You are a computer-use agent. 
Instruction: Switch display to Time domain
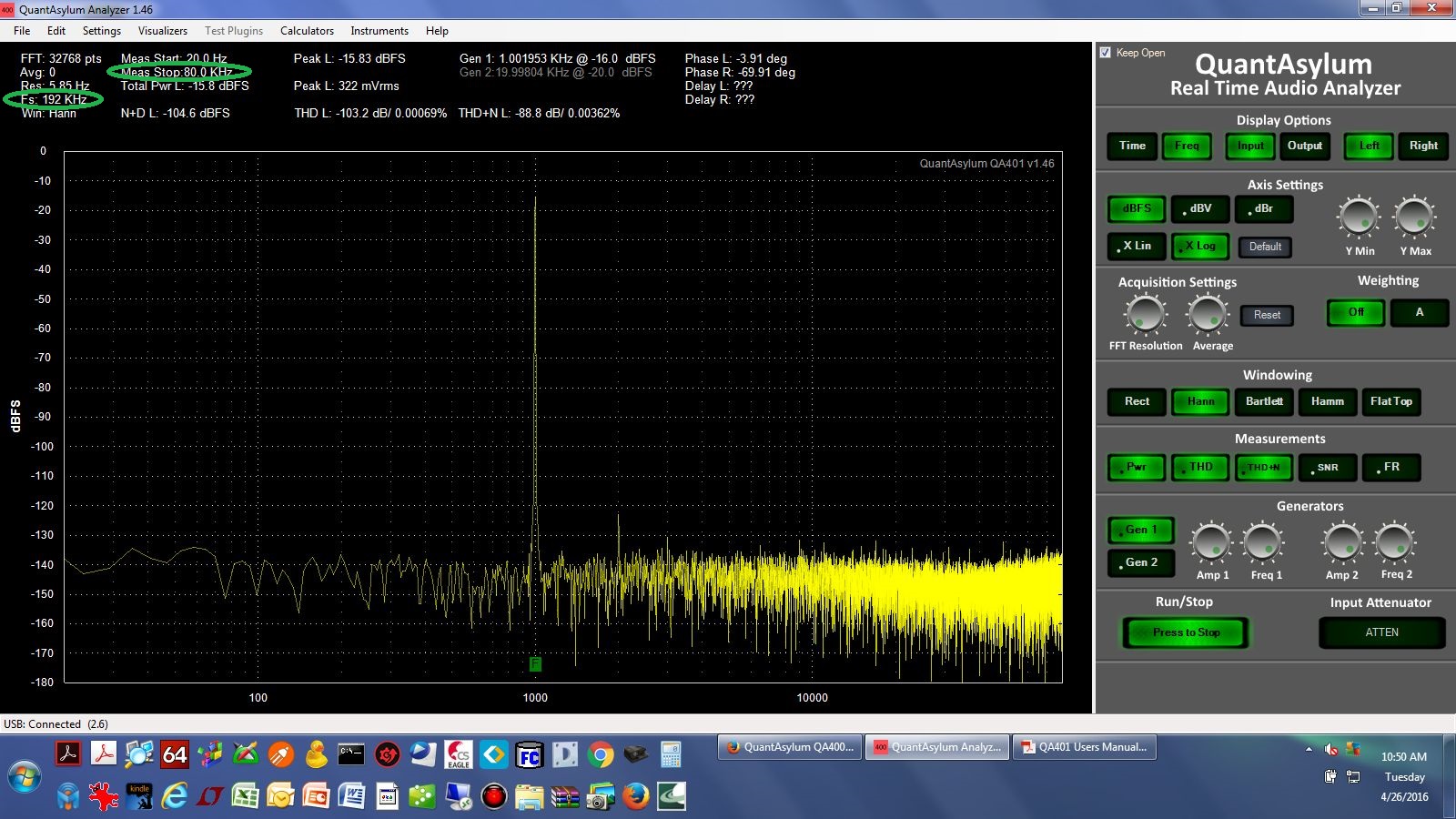coord(1132,146)
